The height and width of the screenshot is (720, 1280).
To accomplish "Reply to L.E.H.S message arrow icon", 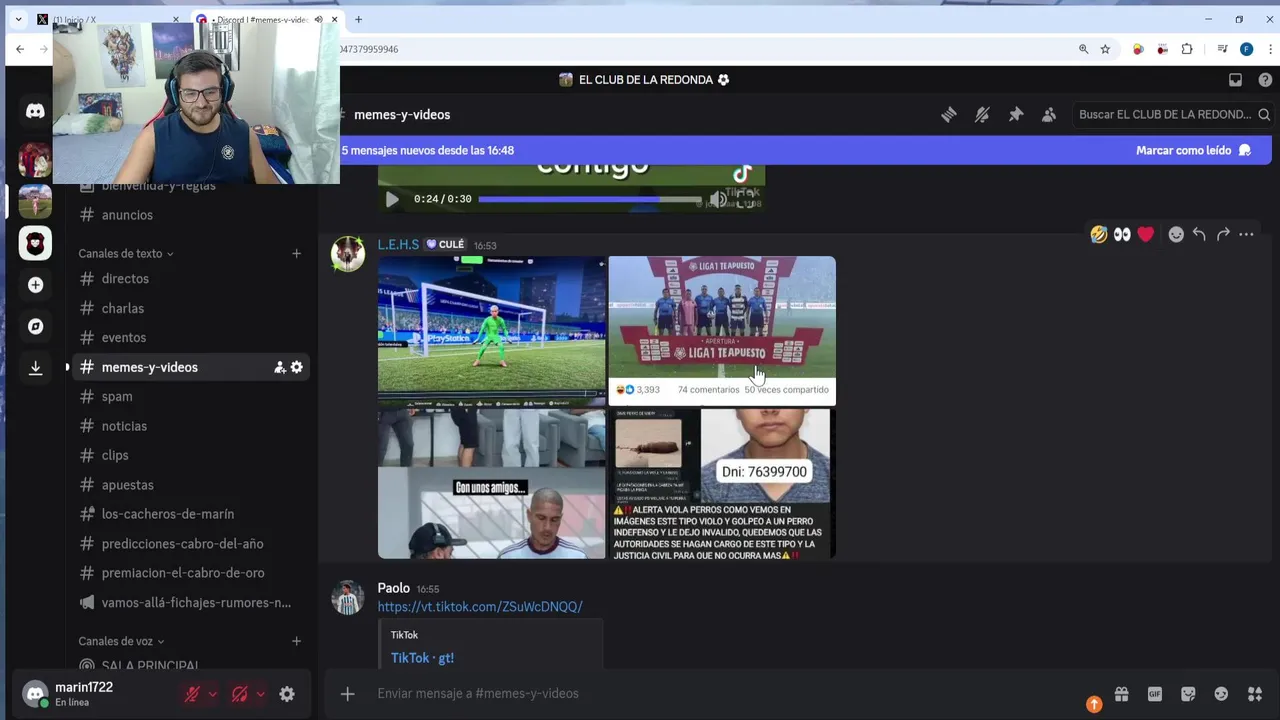I will point(1199,234).
